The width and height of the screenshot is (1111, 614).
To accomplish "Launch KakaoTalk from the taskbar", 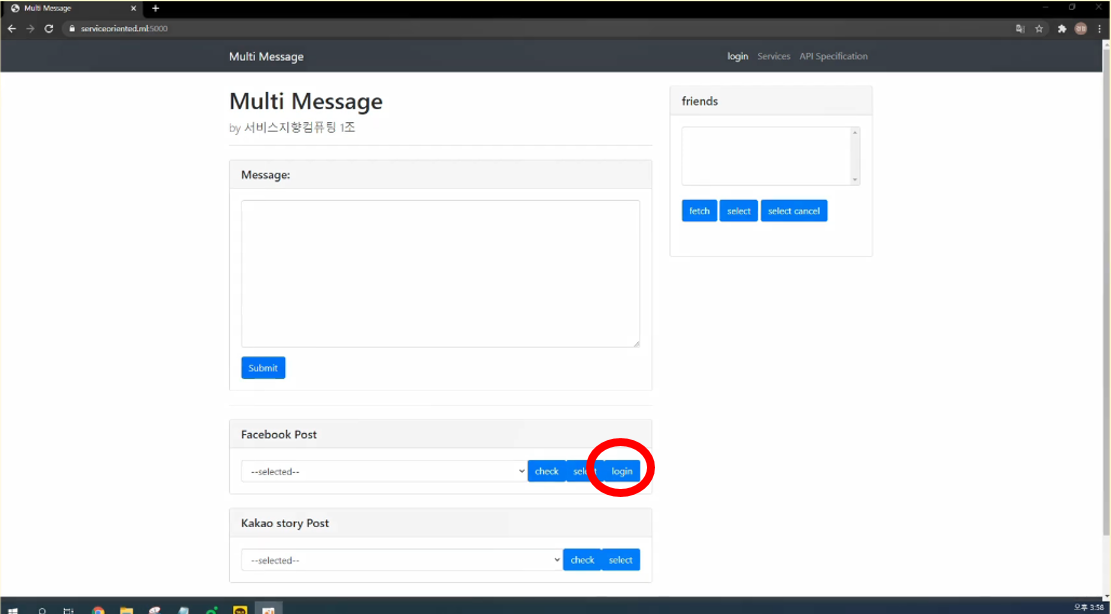I will pyautogui.click(x=238, y=608).
